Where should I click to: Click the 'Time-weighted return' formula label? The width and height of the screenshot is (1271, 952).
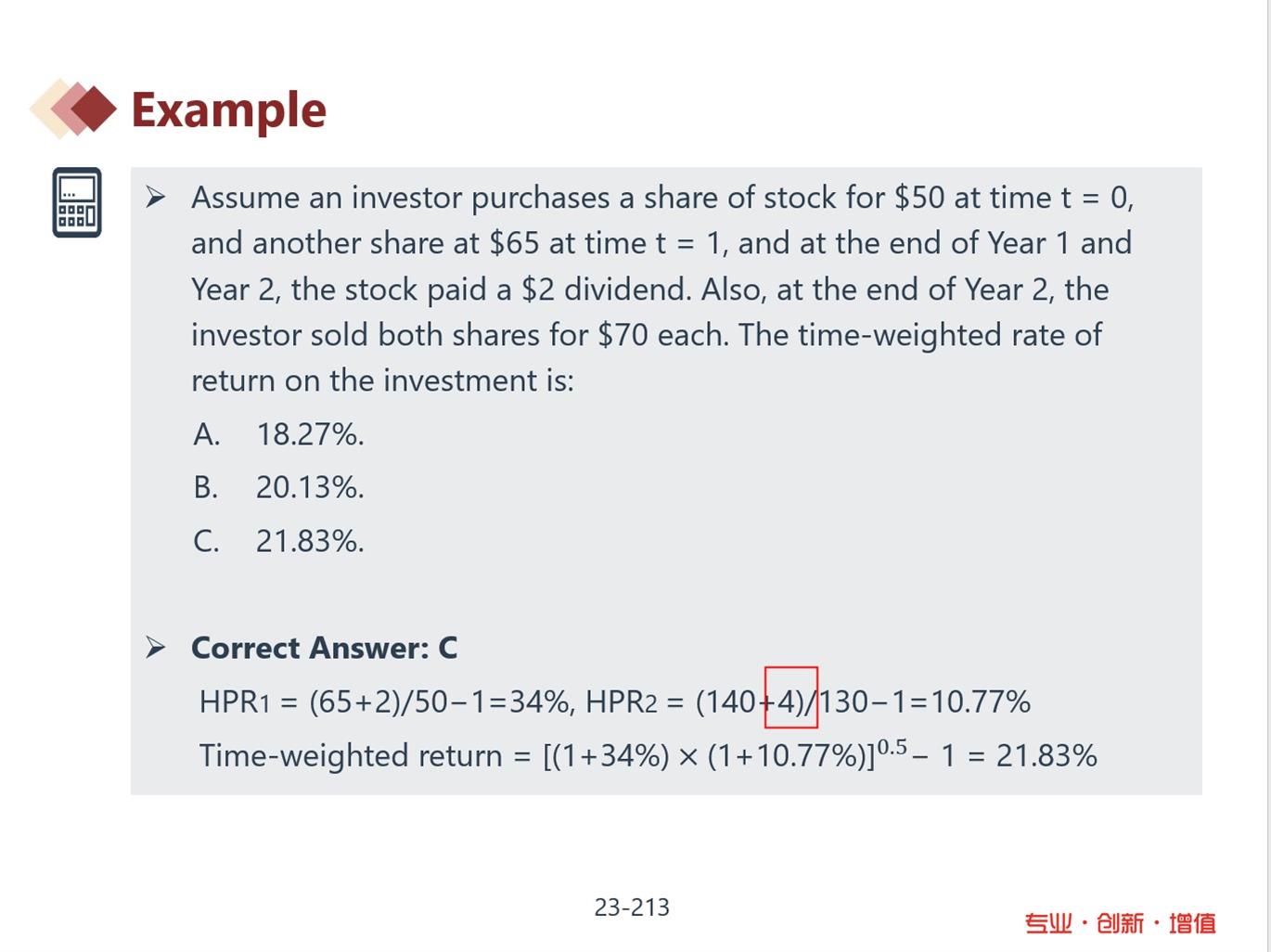click(350, 755)
